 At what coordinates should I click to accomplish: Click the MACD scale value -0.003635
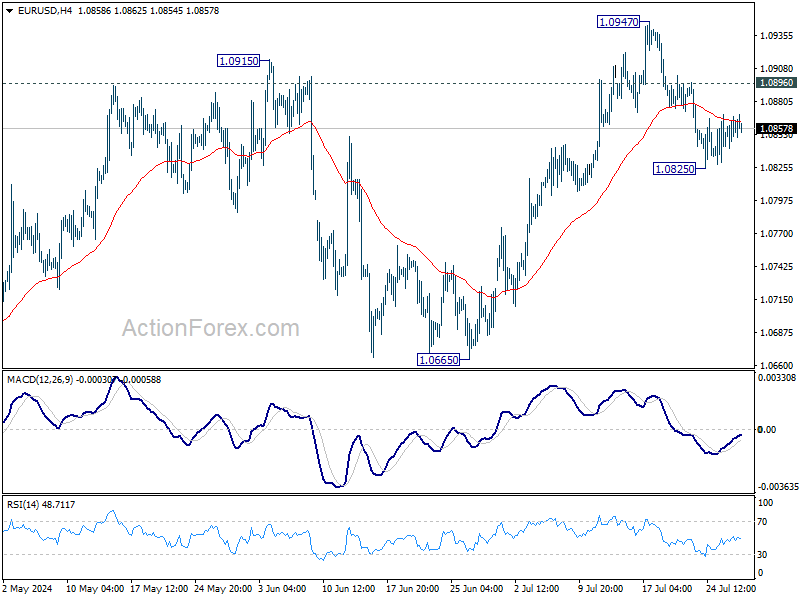[777, 487]
